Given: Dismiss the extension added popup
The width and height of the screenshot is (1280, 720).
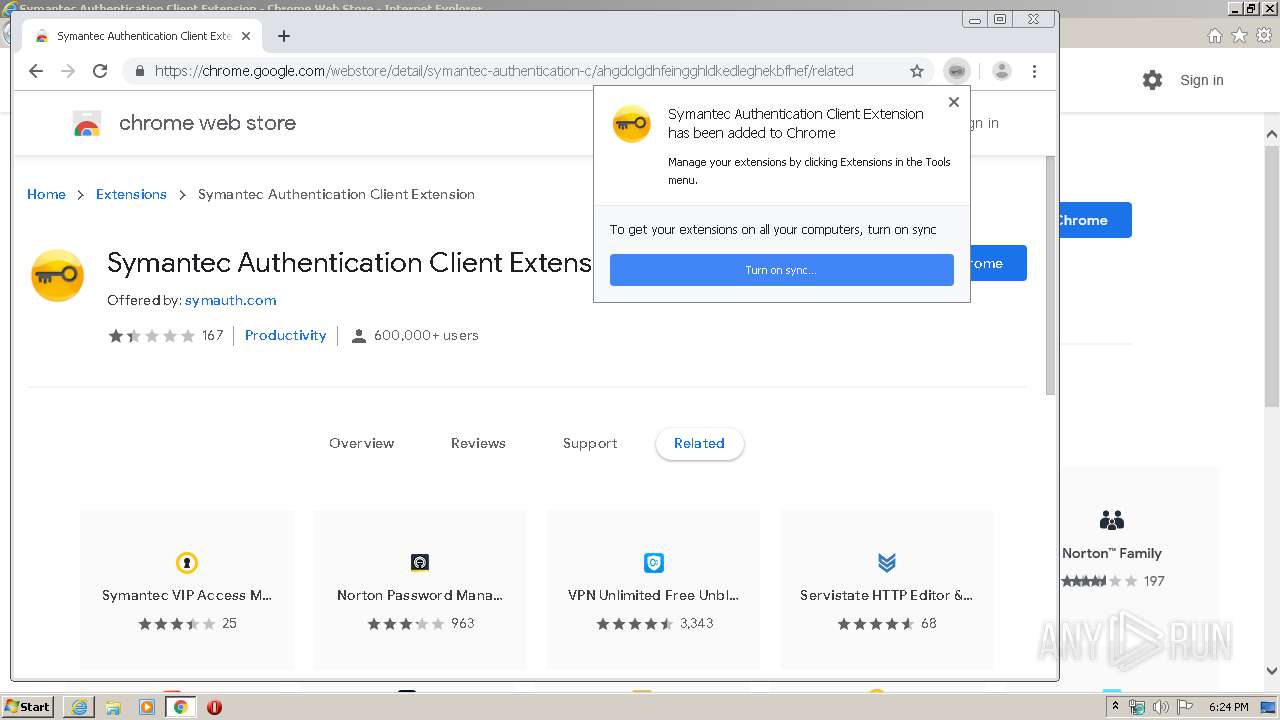Looking at the screenshot, I should (x=954, y=102).
